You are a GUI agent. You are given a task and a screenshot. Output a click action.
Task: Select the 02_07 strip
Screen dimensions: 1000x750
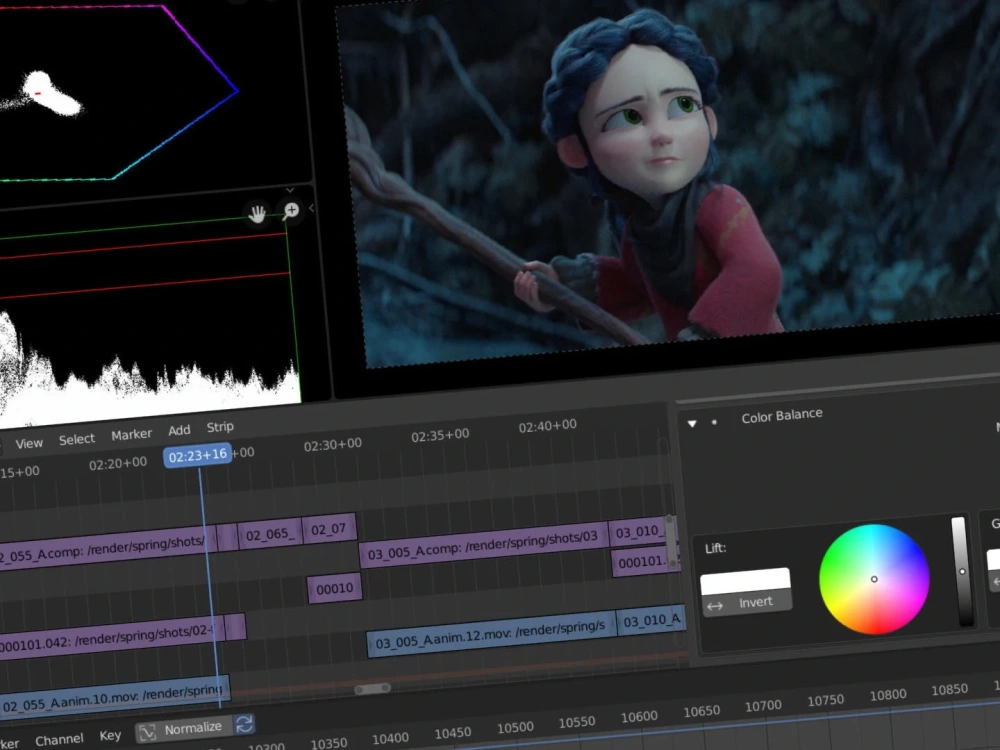coord(329,529)
